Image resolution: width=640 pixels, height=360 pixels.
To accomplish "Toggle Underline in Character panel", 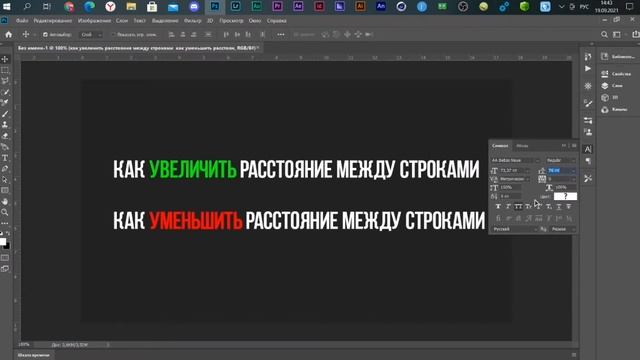I will pyautogui.click(x=559, y=207).
